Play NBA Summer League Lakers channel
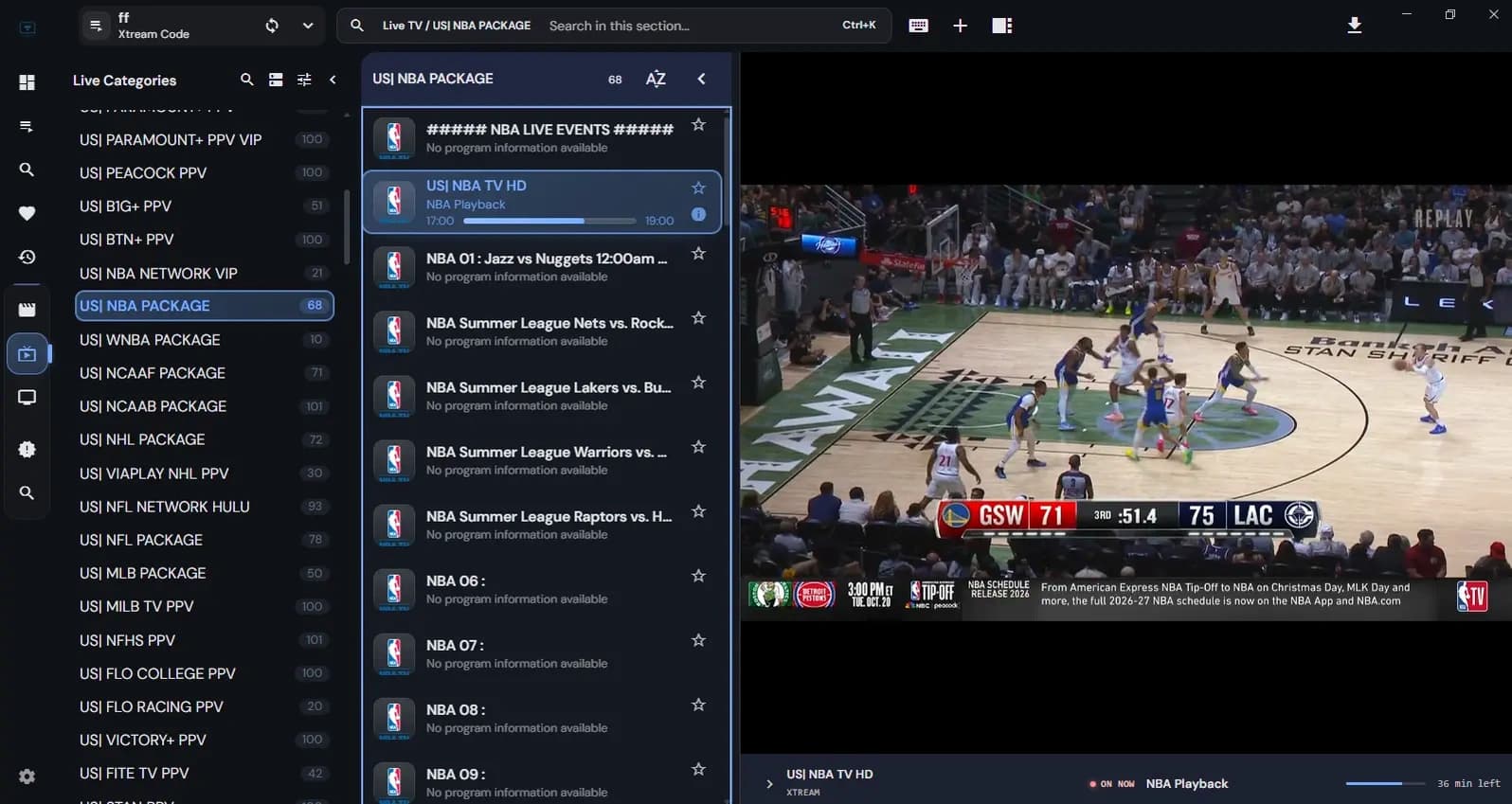Screen dimensions: 1512x804 point(541,395)
